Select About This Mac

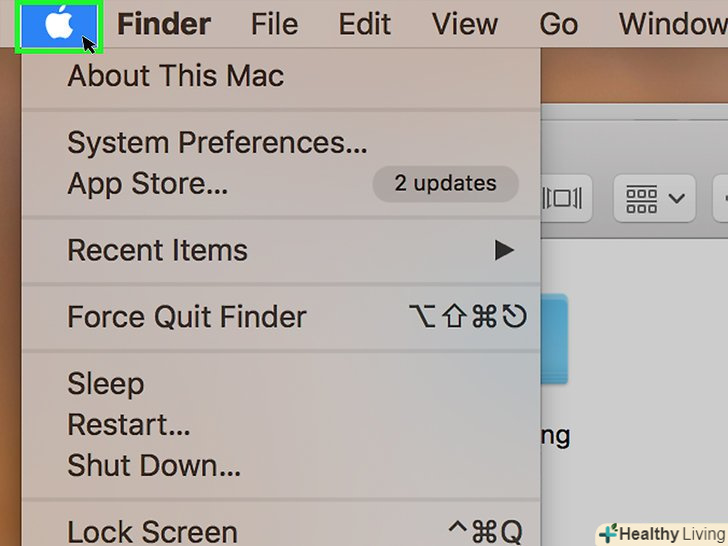point(175,76)
